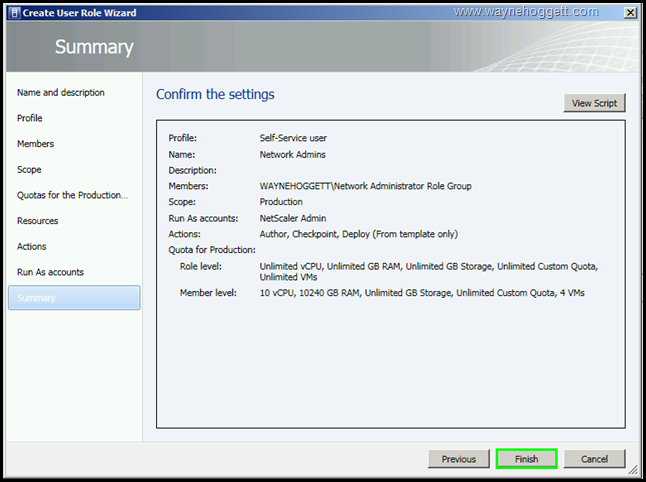Screen dimensions: 646x482
Task: Open the View Script button
Action: (595, 103)
